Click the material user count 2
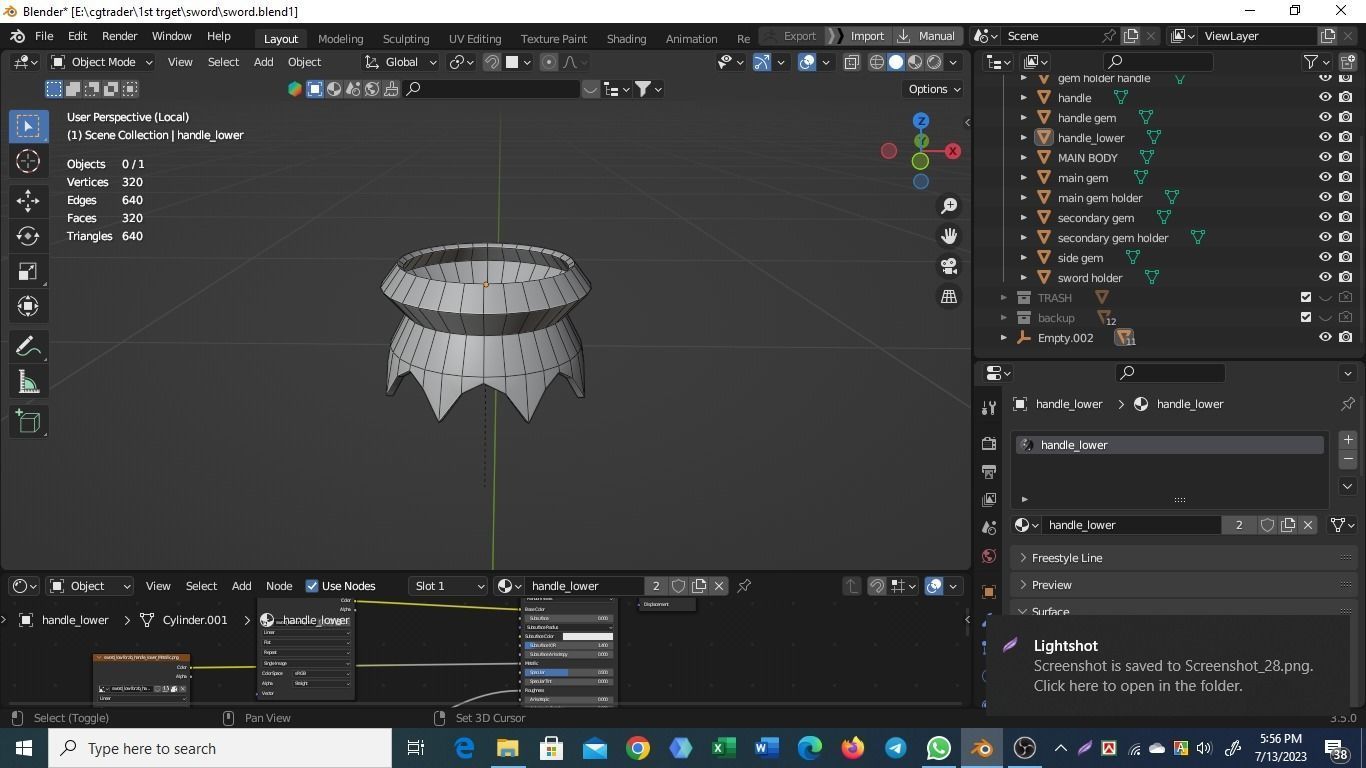The image size is (1366, 768). [1239, 525]
